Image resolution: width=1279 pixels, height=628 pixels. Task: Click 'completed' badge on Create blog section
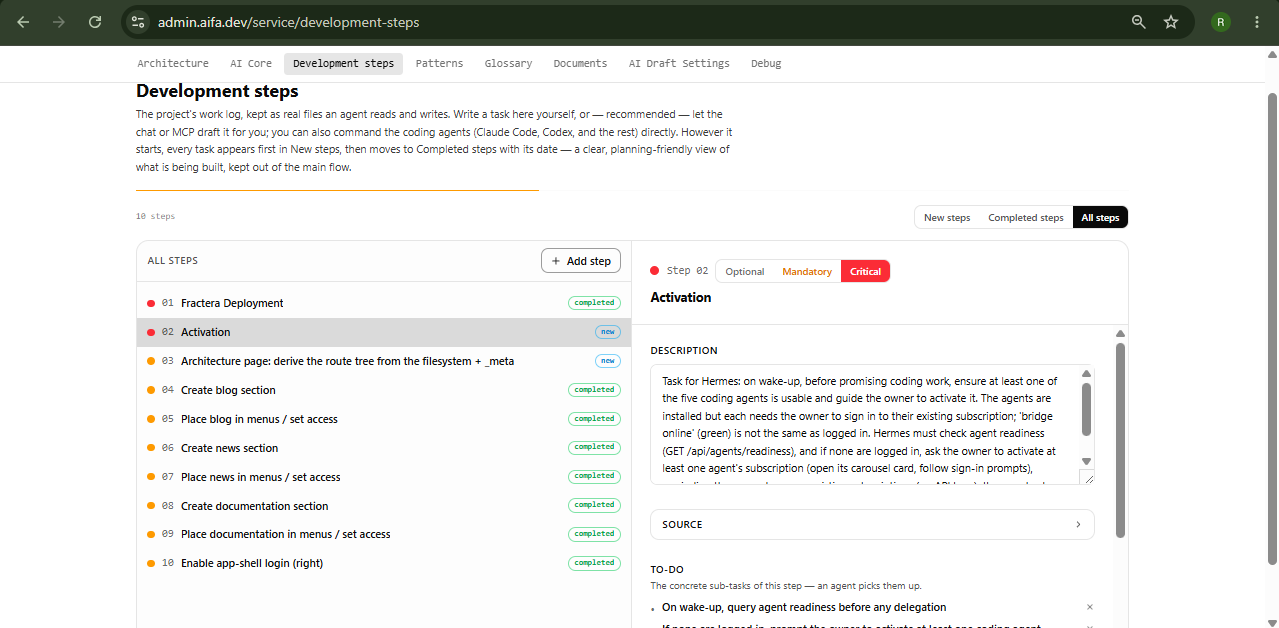click(x=594, y=390)
